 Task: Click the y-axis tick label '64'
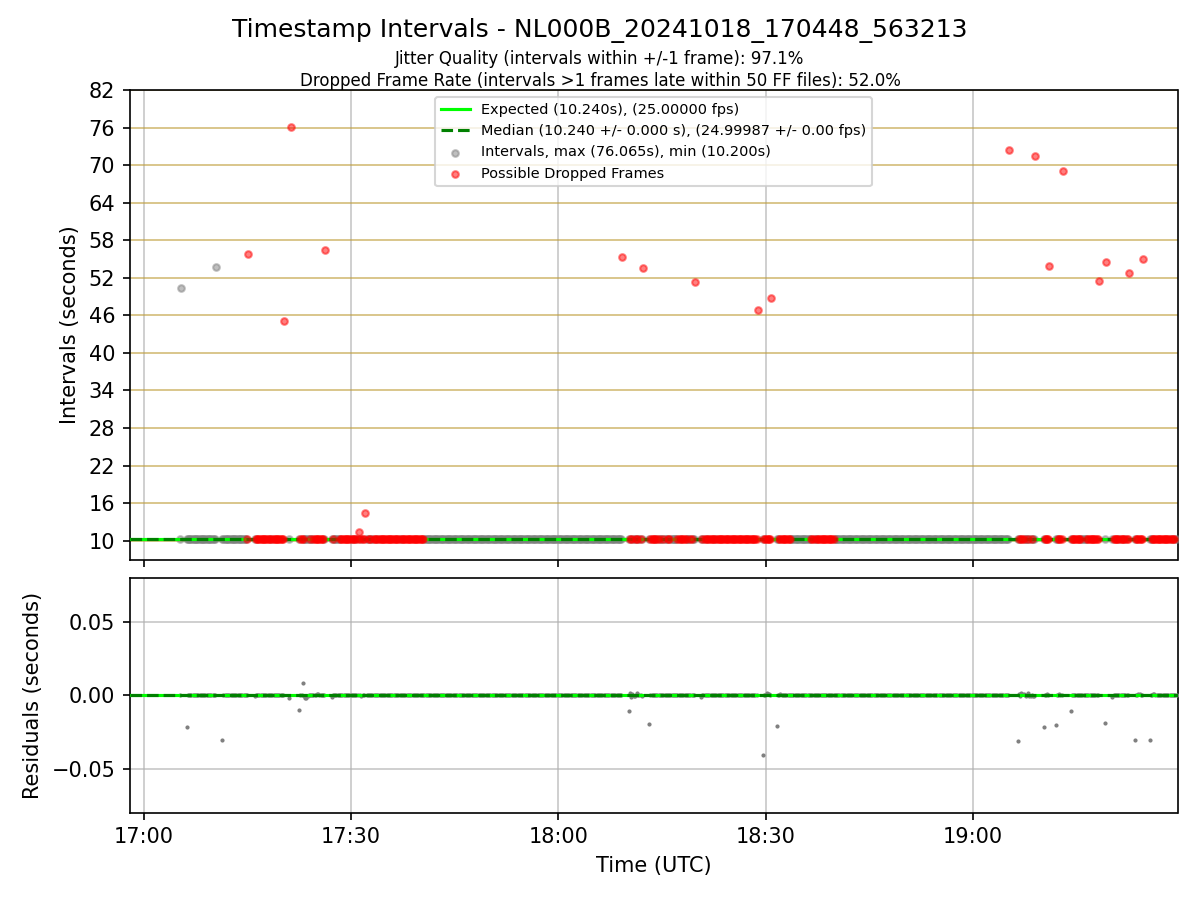[x=103, y=203]
